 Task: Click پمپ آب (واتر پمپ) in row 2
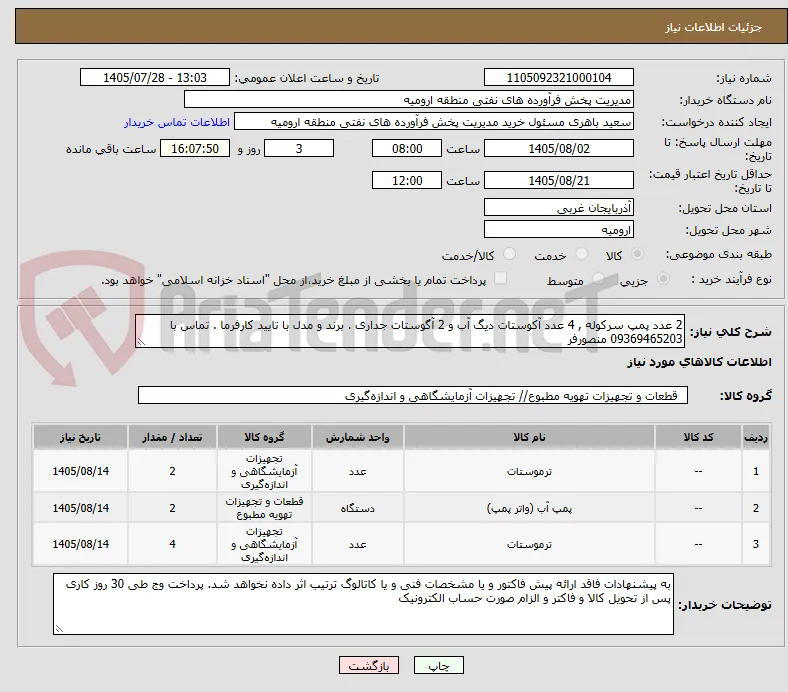[x=529, y=508]
